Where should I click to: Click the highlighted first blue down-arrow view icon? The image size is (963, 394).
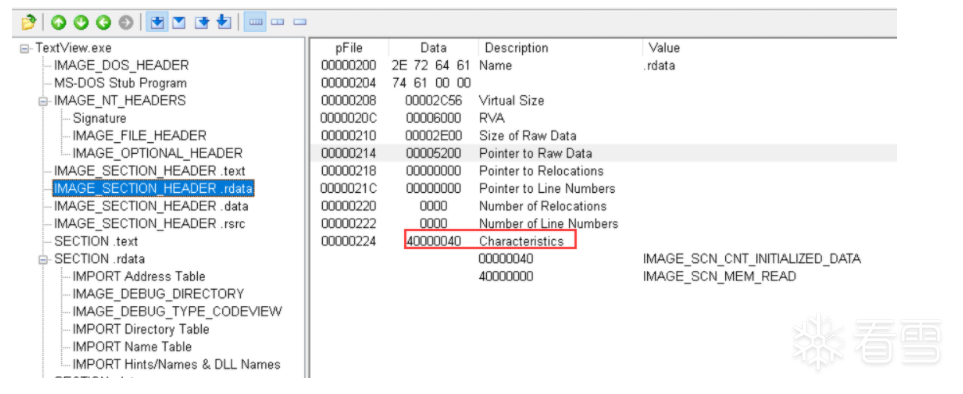pyautogui.click(x=158, y=23)
